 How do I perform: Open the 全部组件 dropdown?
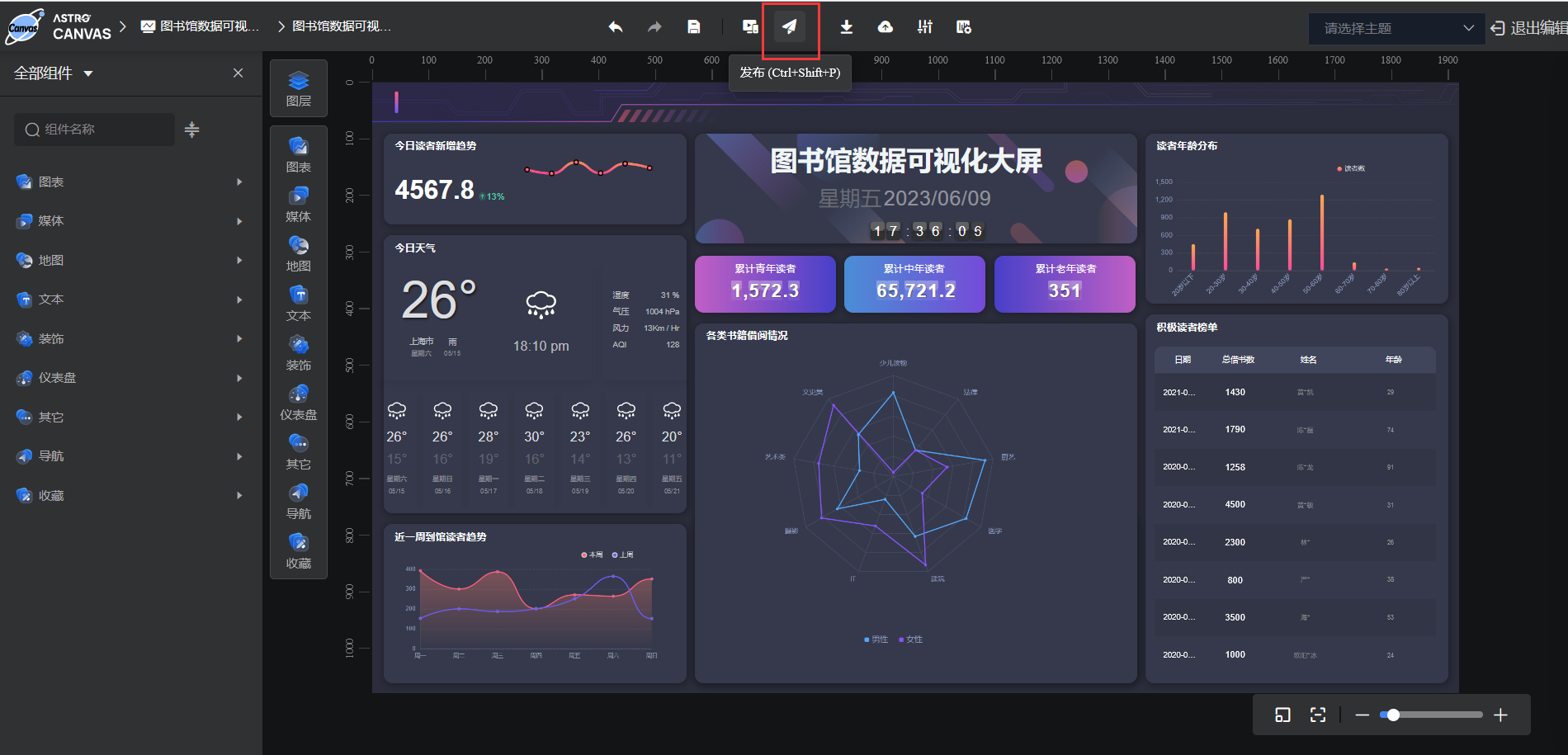tap(53, 73)
